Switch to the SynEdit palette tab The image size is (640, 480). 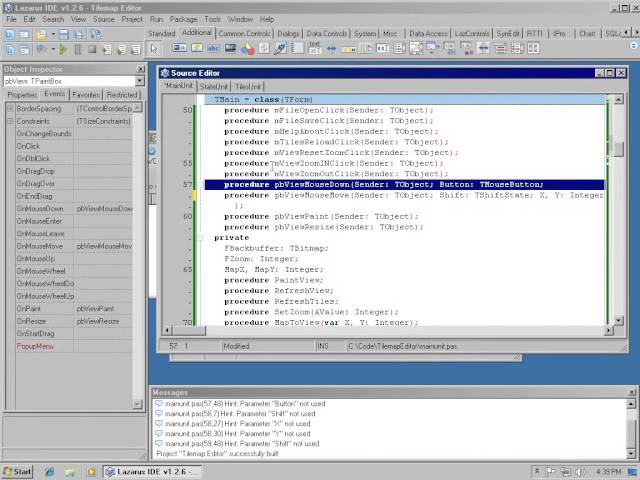pyautogui.click(x=508, y=33)
